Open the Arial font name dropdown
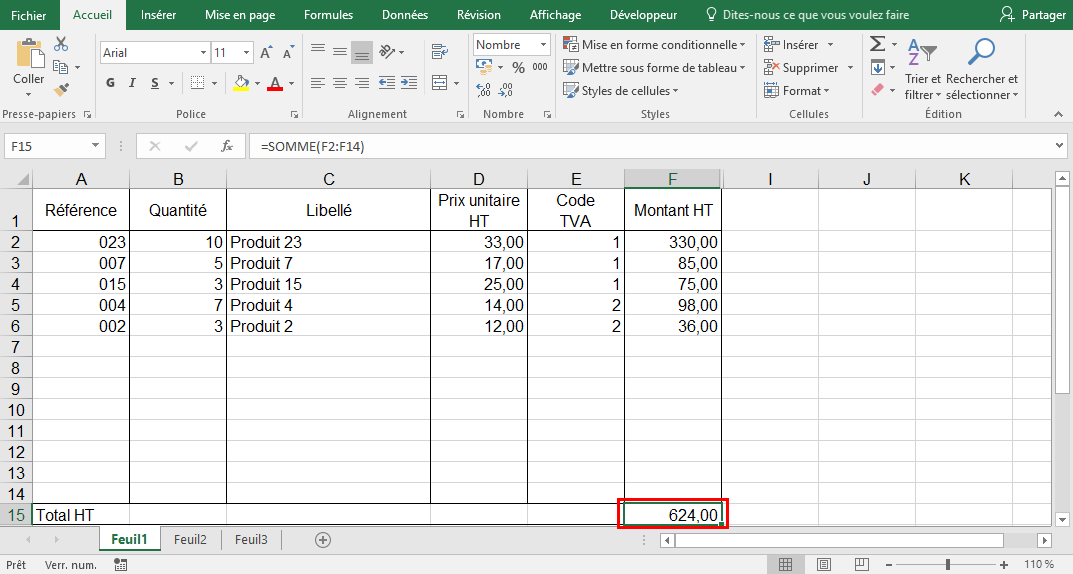This screenshot has width=1073, height=574. tap(203, 52)
